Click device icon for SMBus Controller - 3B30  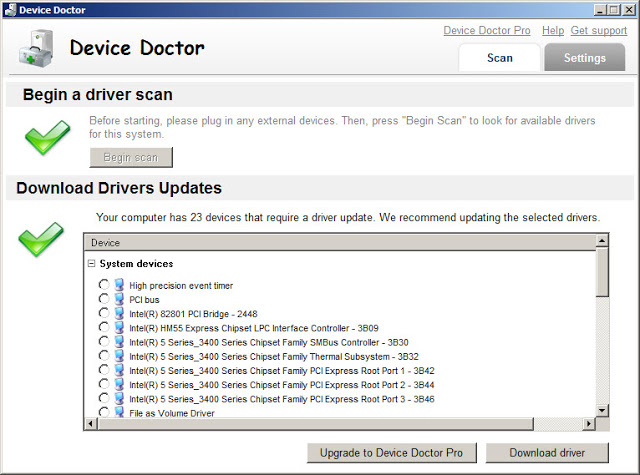[x=119, y=342]
